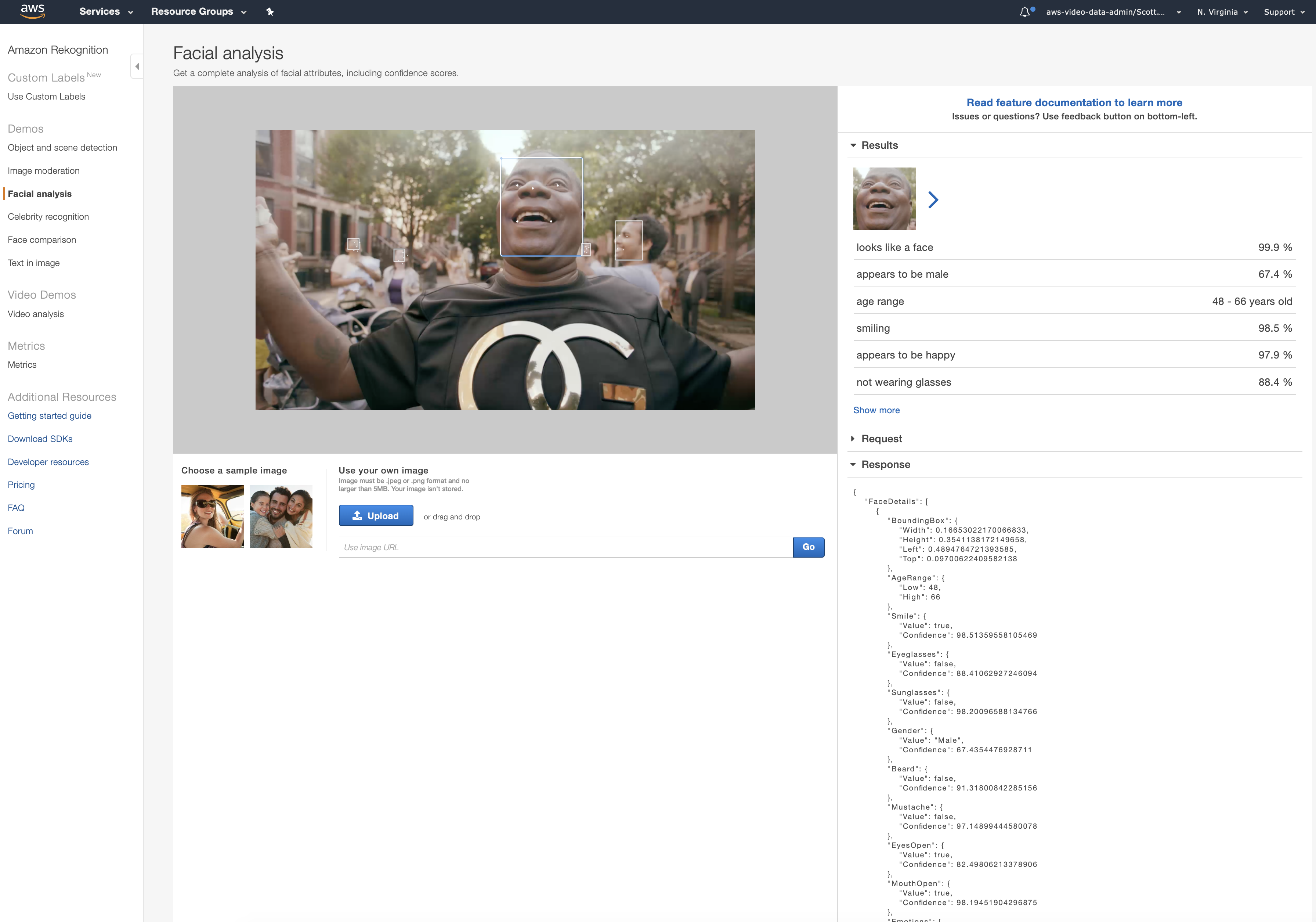Open Video analysis demo

point(36,314)
